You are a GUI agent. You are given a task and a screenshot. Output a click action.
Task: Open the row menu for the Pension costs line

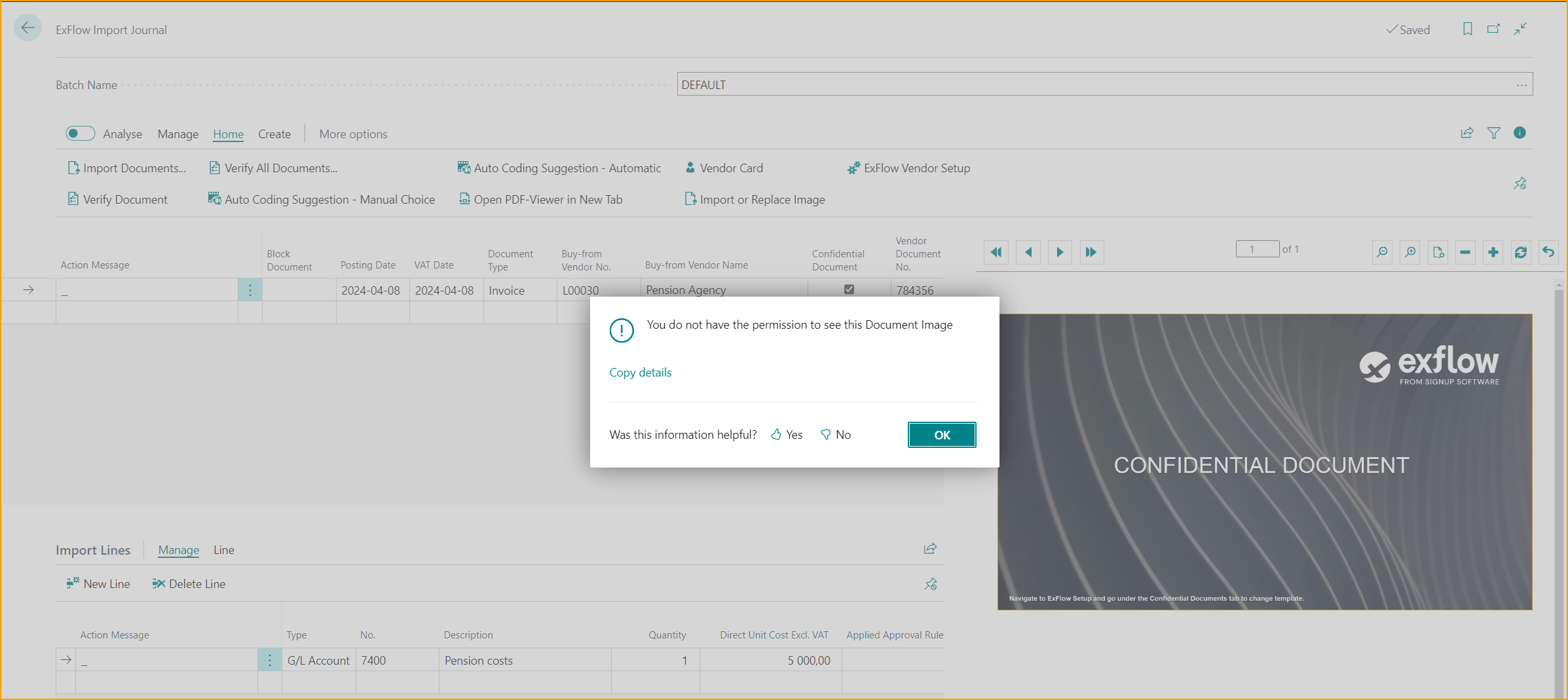point(269,660)
